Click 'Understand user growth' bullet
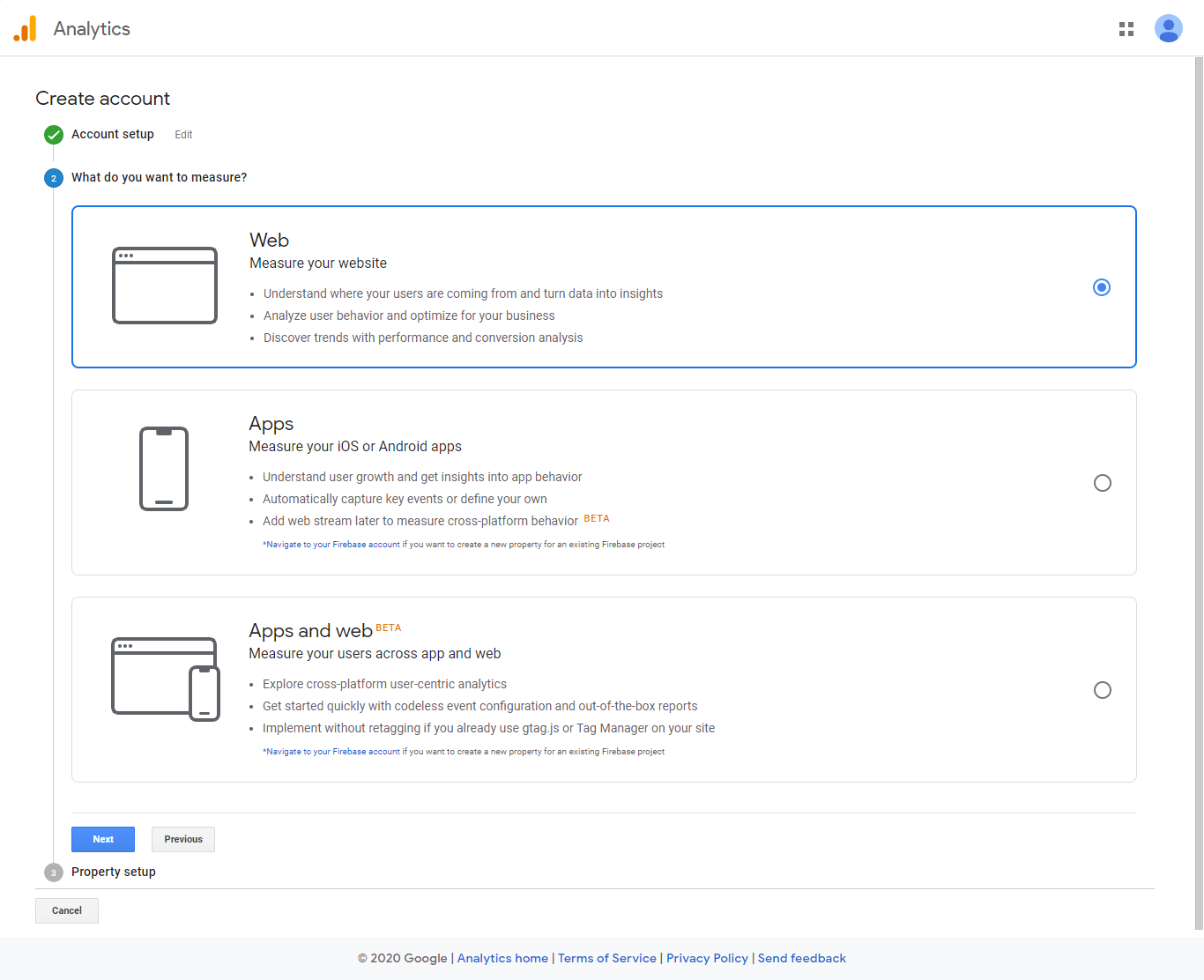Screen dimensions: 1204x980 click(x=422, y=477)
